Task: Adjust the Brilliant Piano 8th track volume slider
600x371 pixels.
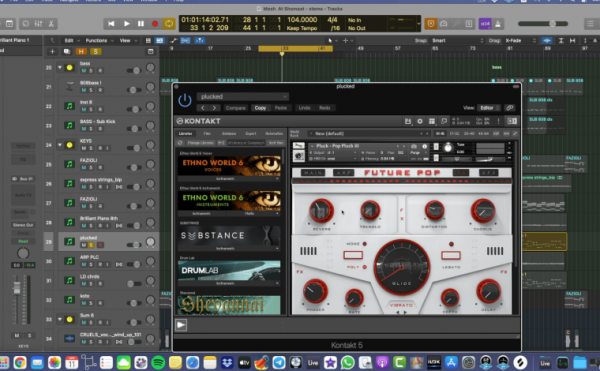Action: [x=134, y=226]
